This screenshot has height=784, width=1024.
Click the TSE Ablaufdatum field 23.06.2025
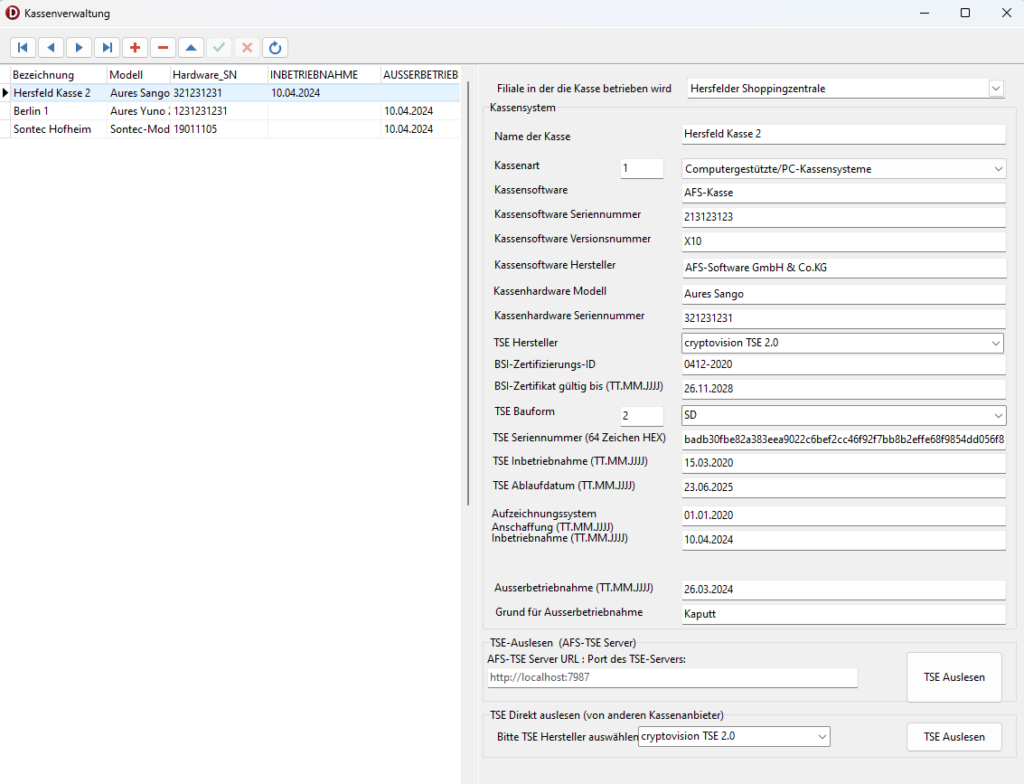click(x=843, y=487)
